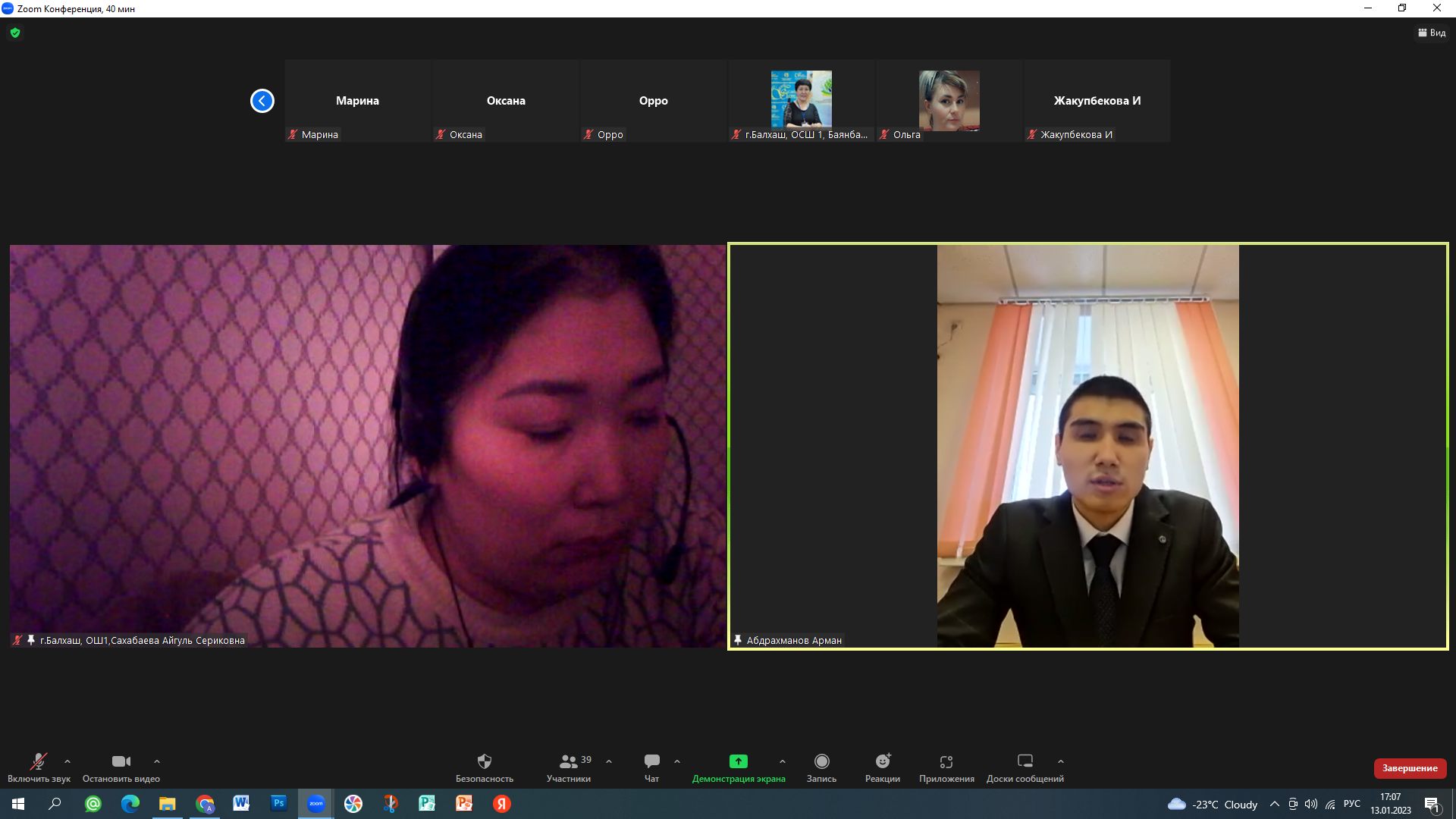This screenshot has height=819, width=1456.
Task: Open the Apps (Приложения) icon
Action: pos(946,761)
